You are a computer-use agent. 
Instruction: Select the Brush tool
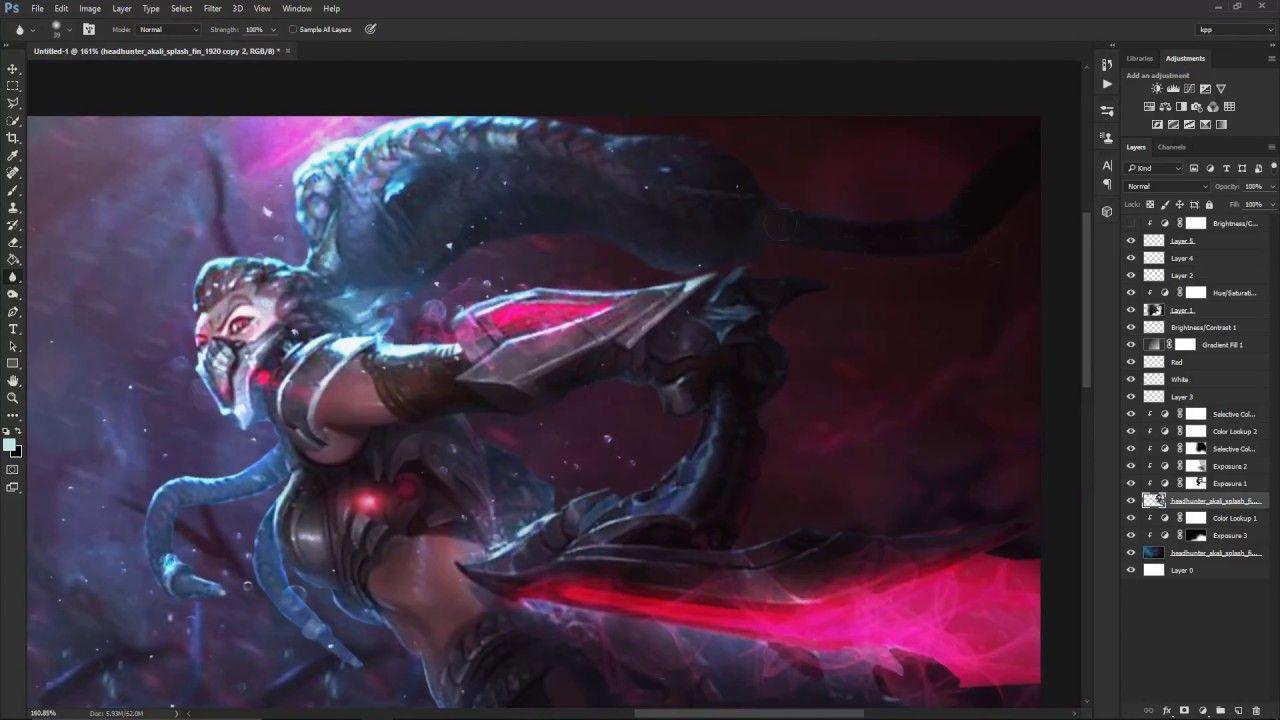pyautogui.click(x=13, y=190)
